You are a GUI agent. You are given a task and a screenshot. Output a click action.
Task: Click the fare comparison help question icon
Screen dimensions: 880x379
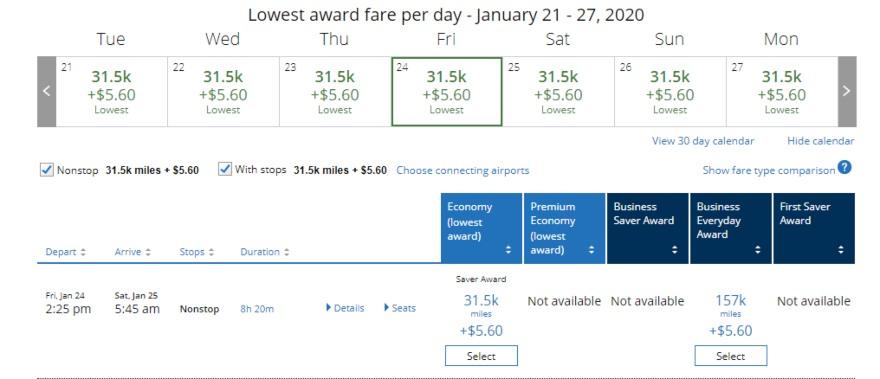click(x=845, y=167)
